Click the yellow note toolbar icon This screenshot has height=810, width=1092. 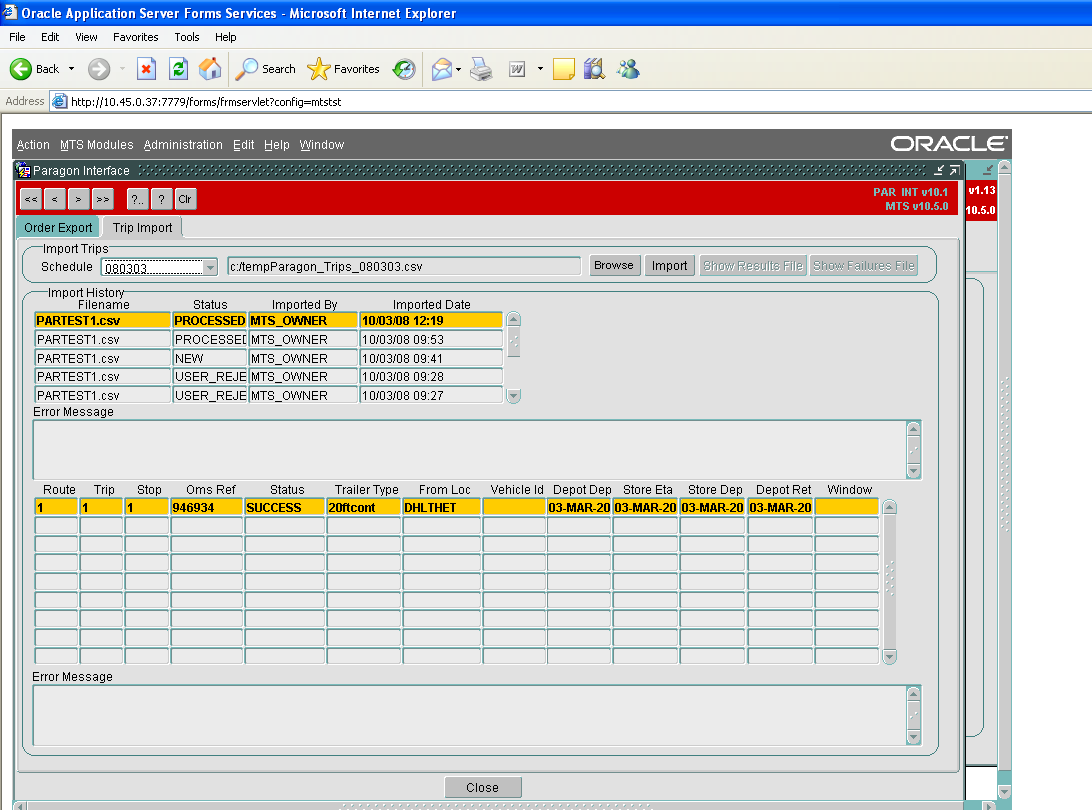[x=563, y=69]
